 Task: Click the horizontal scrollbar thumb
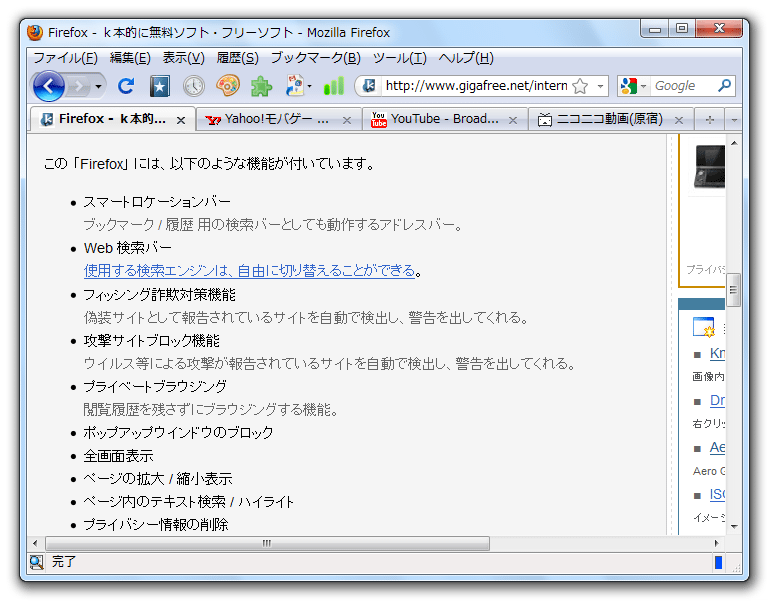(x=267, y=543)
